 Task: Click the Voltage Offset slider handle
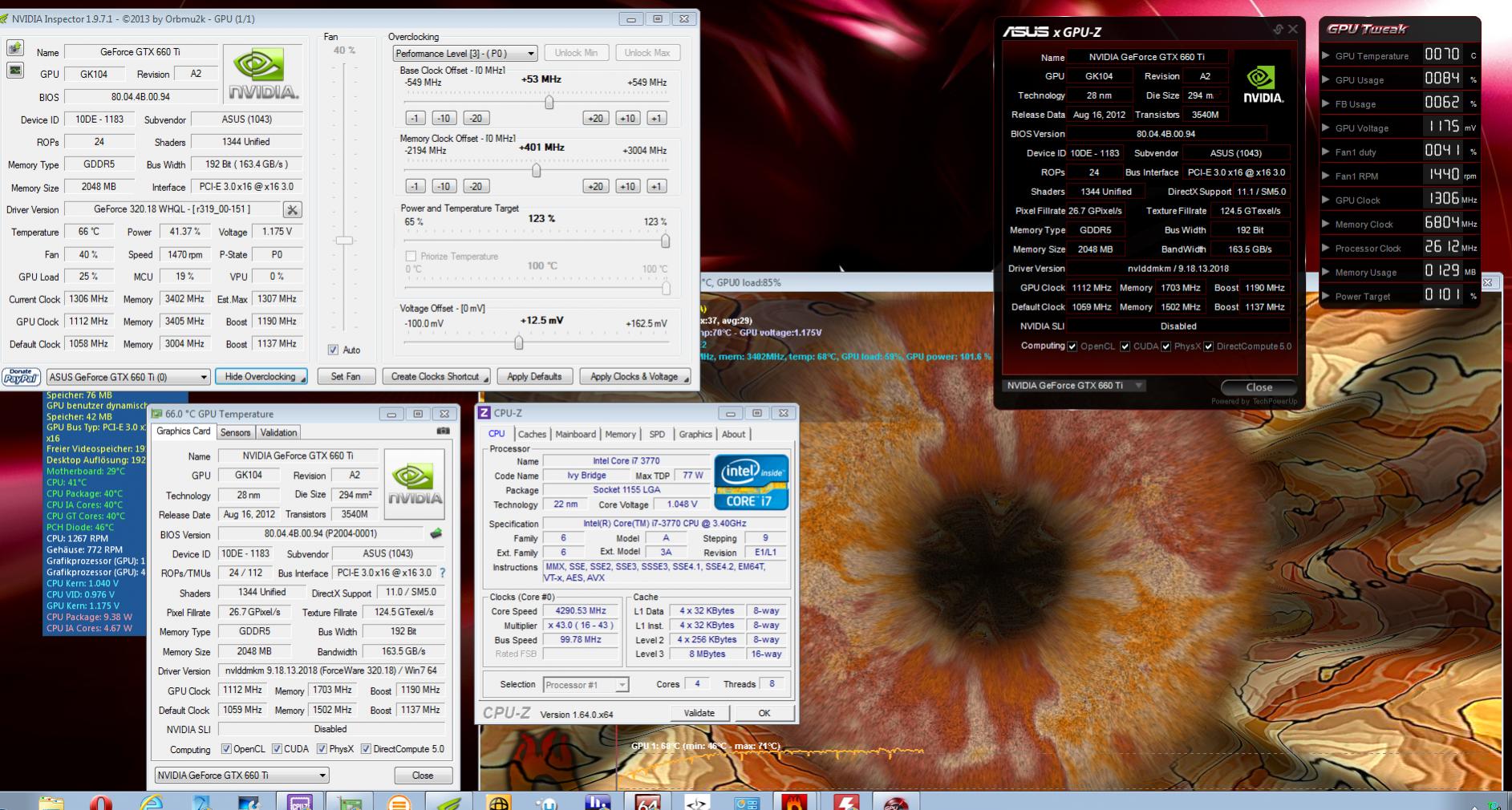pyautogui.click(x=519, y=342)
